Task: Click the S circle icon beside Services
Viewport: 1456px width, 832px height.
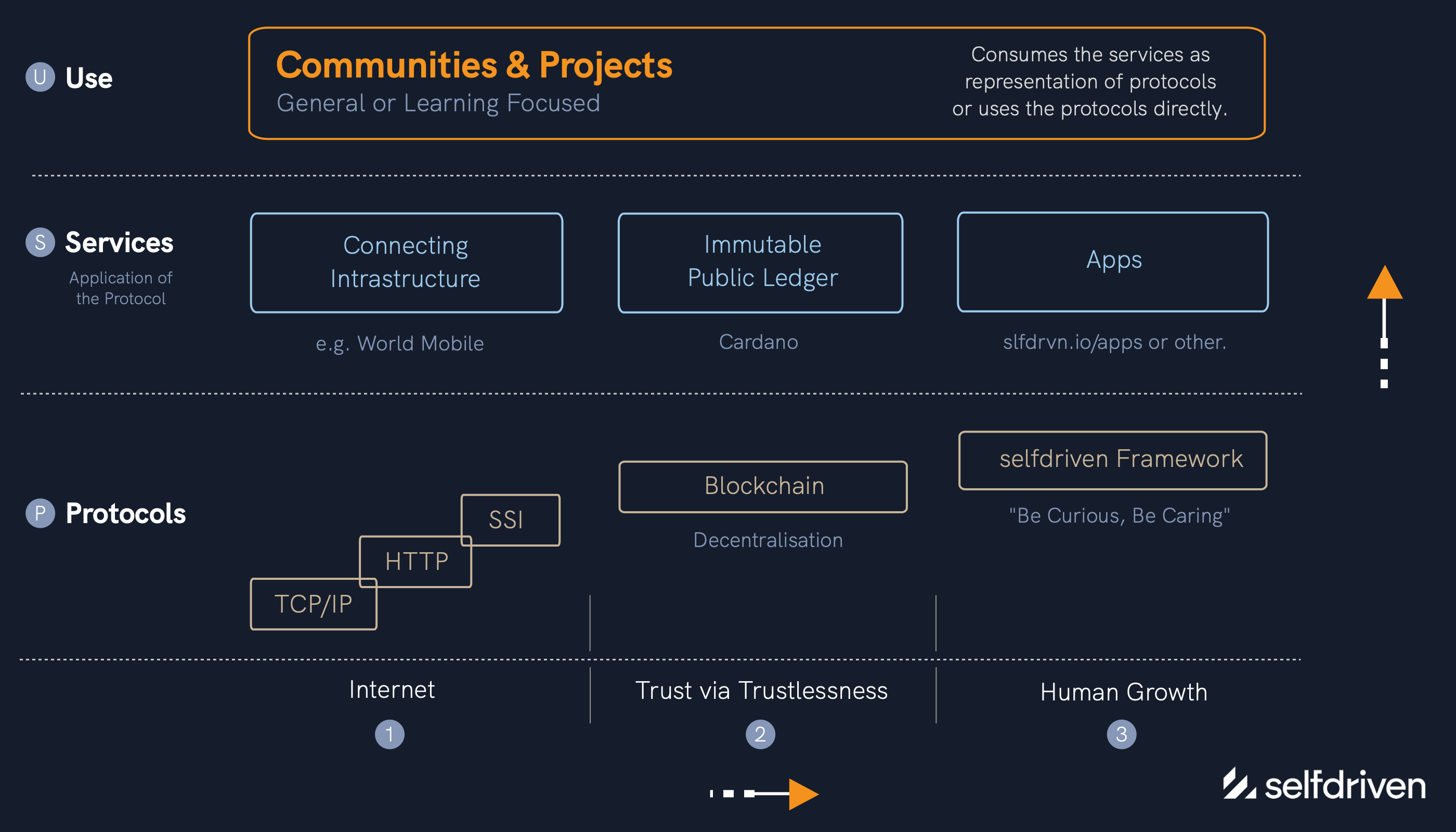Action: [40, 242]
